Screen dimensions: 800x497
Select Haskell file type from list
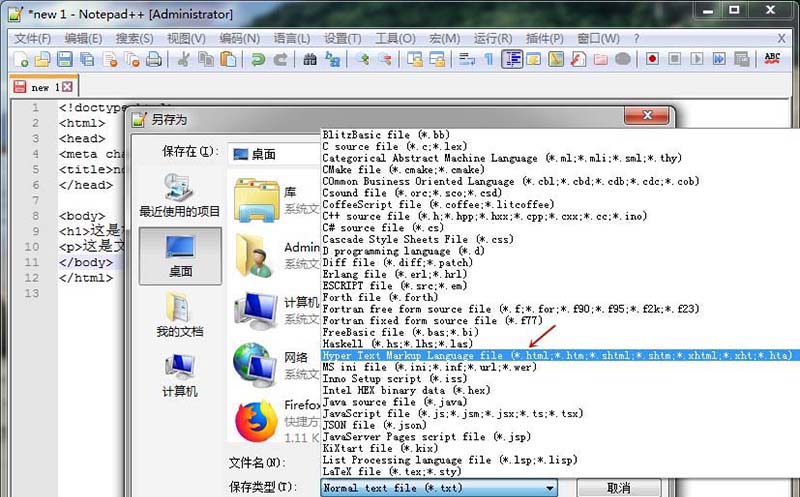(558, 343)
